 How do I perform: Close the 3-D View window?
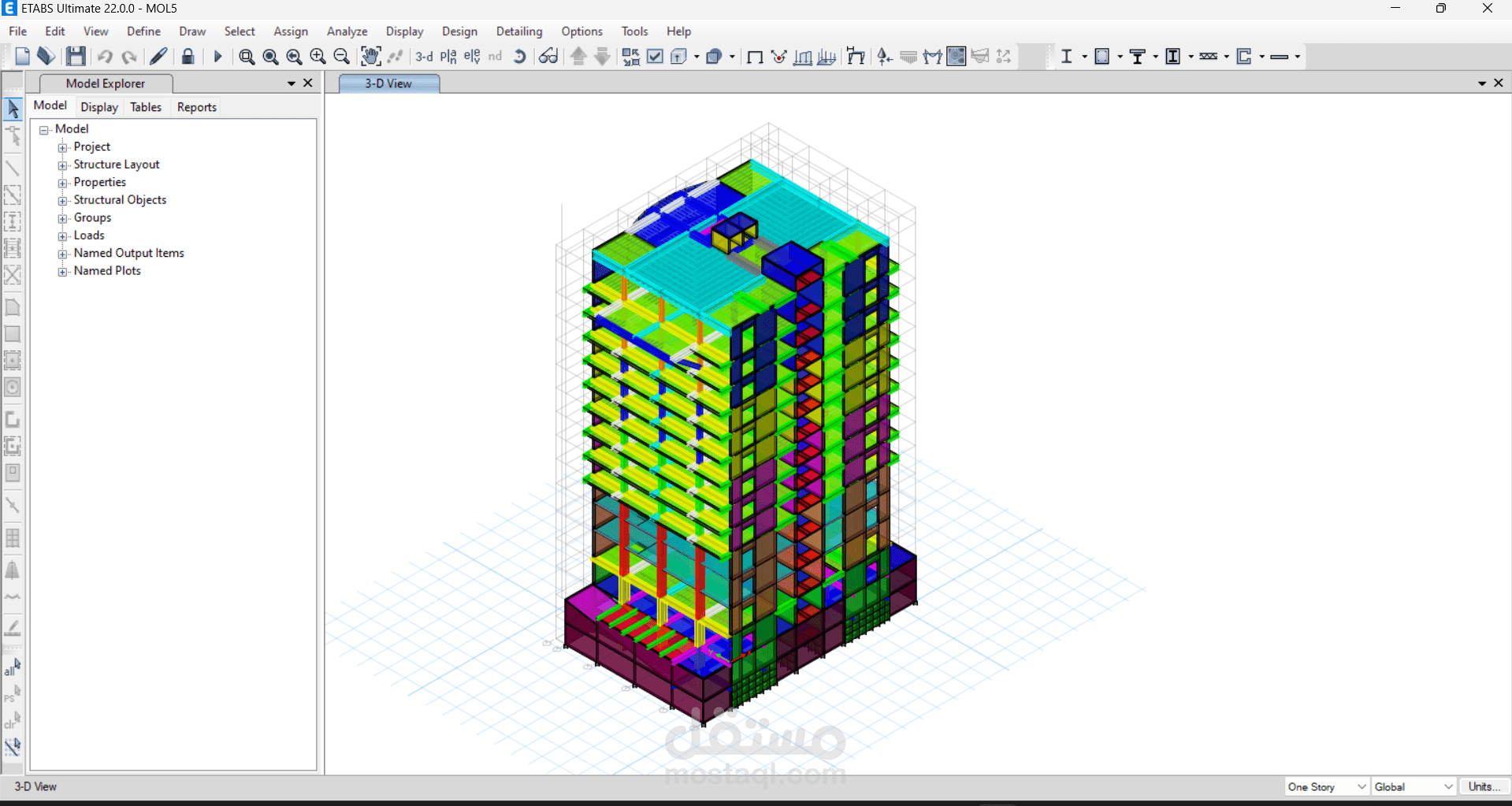pos(1499,83)
